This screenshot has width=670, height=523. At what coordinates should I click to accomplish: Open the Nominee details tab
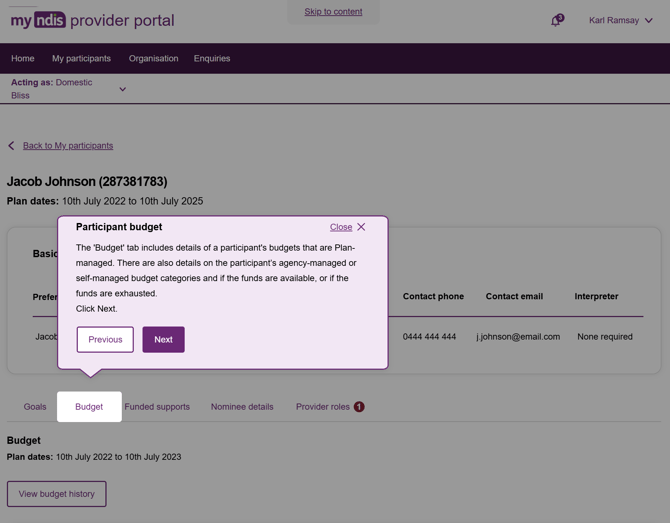tap(242, 407)
